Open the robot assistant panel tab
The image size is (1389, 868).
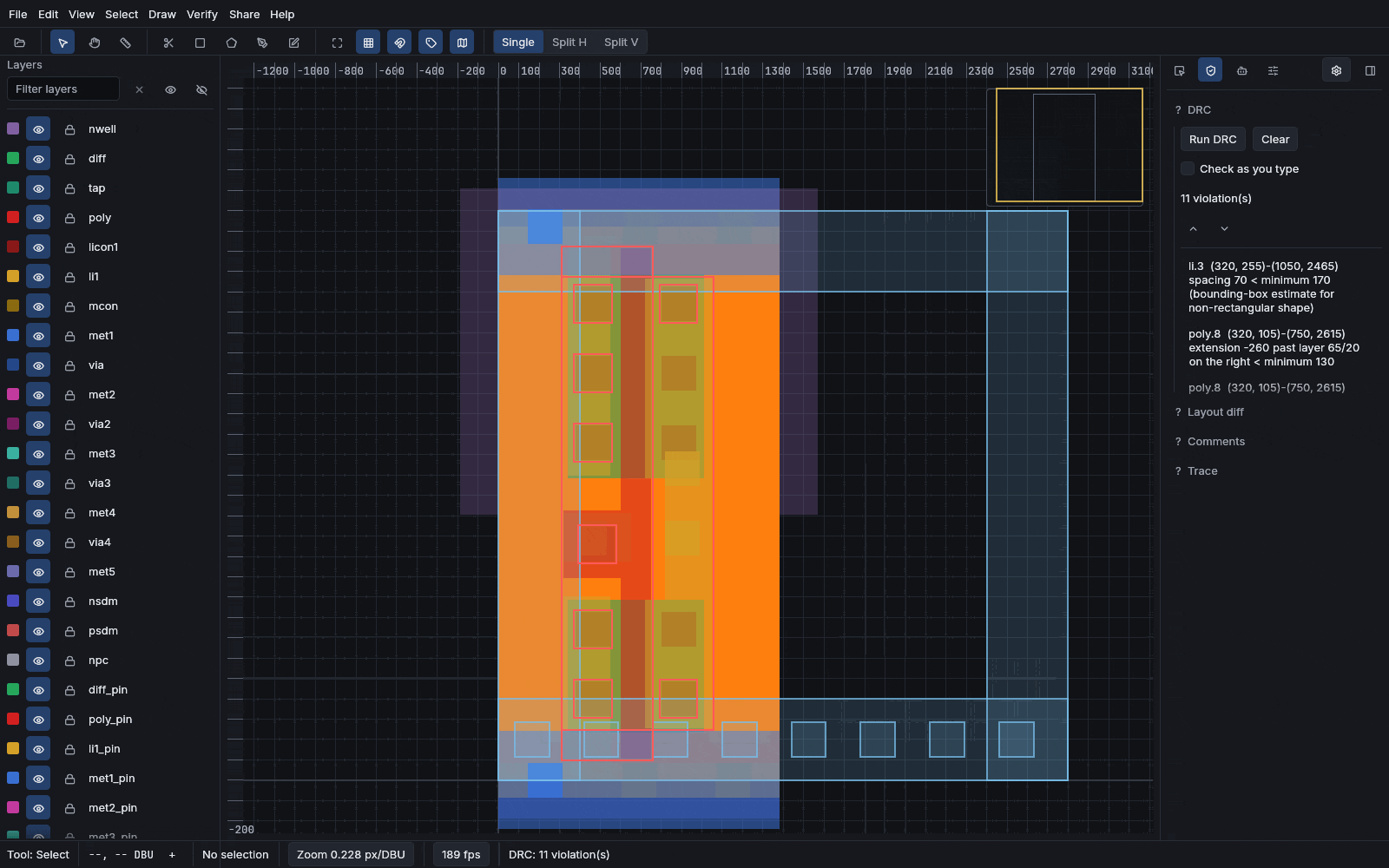click(1242, 70)
